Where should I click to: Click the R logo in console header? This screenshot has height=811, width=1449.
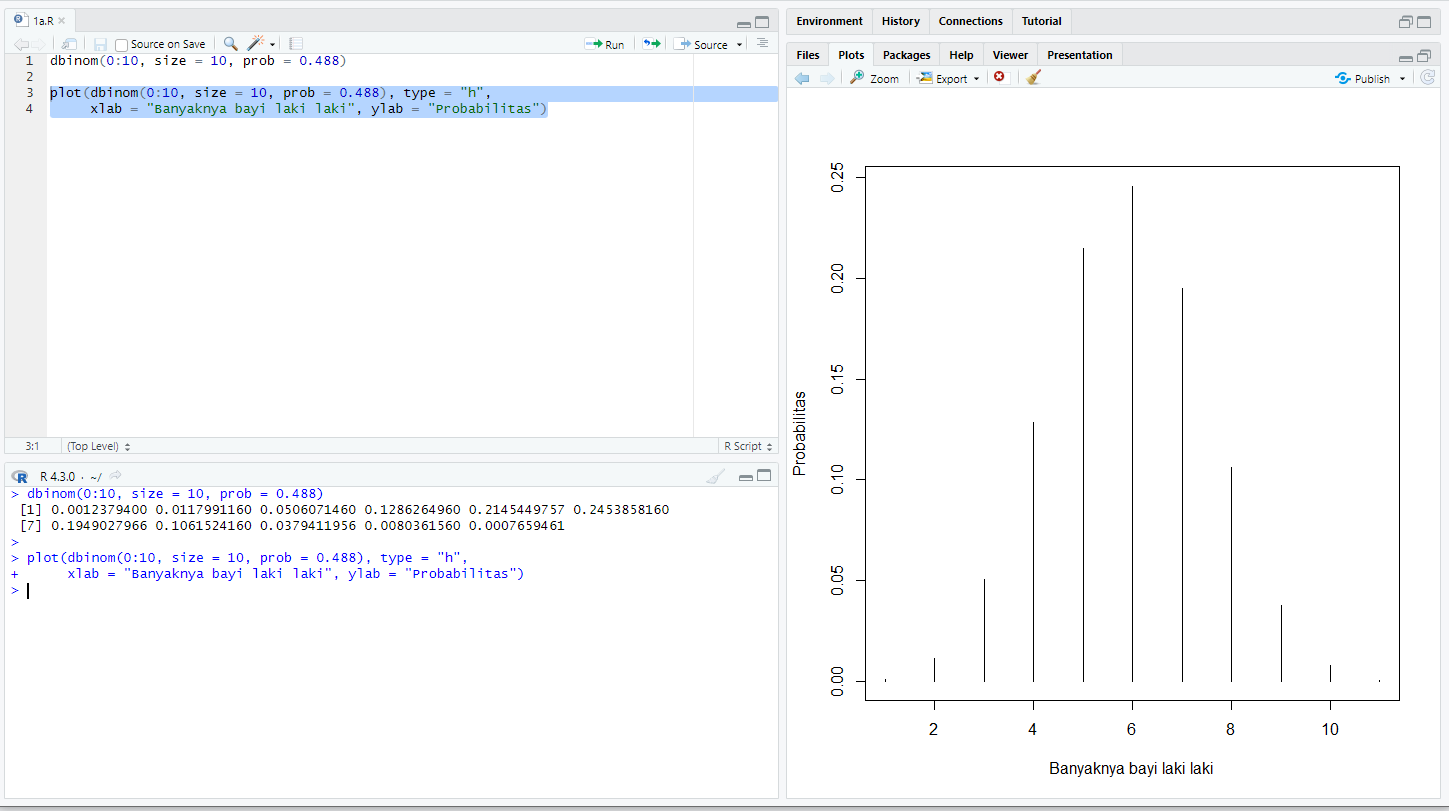(20, 476)
